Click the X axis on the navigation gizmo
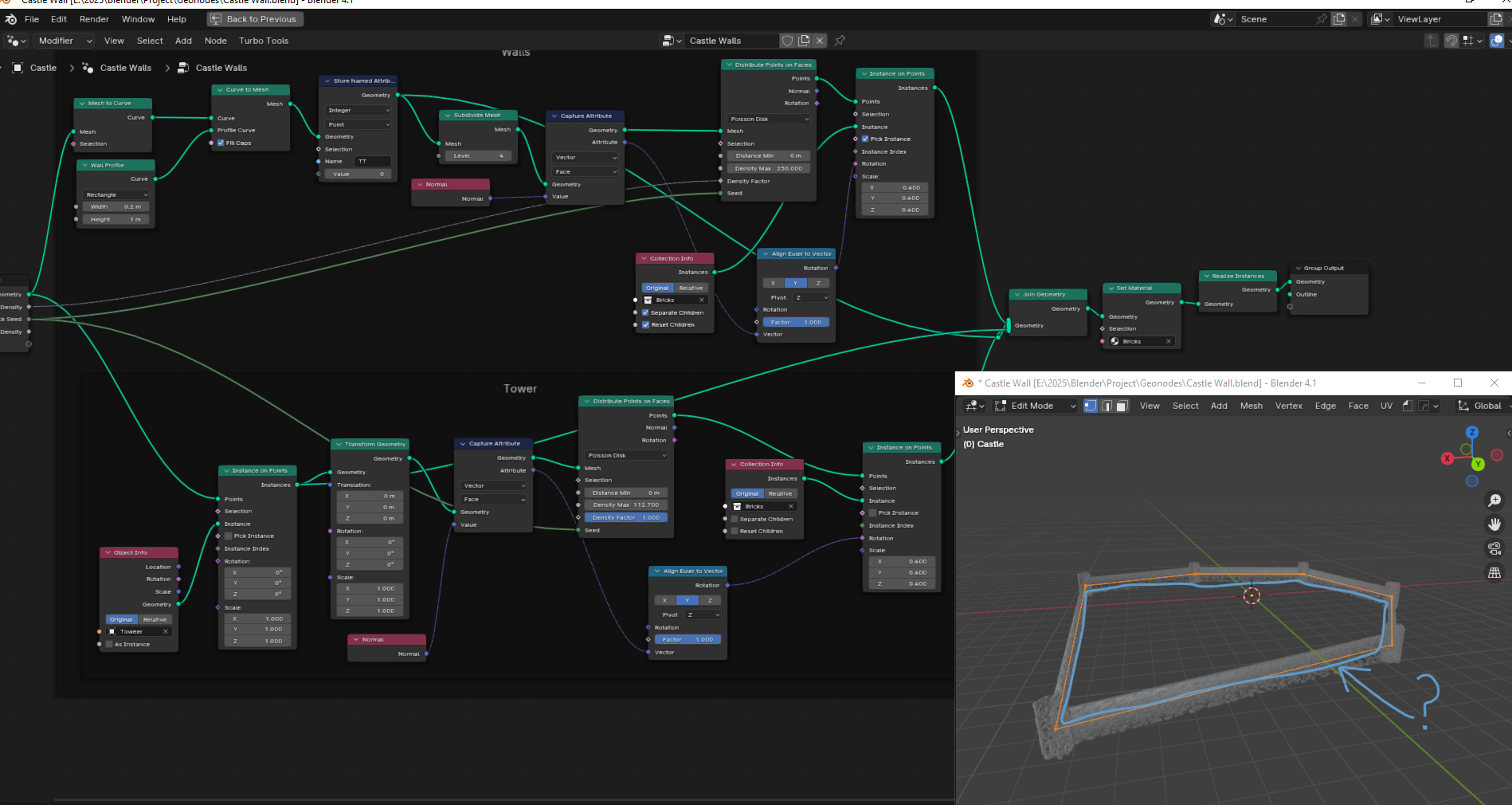 click(x=1447, y=458)
